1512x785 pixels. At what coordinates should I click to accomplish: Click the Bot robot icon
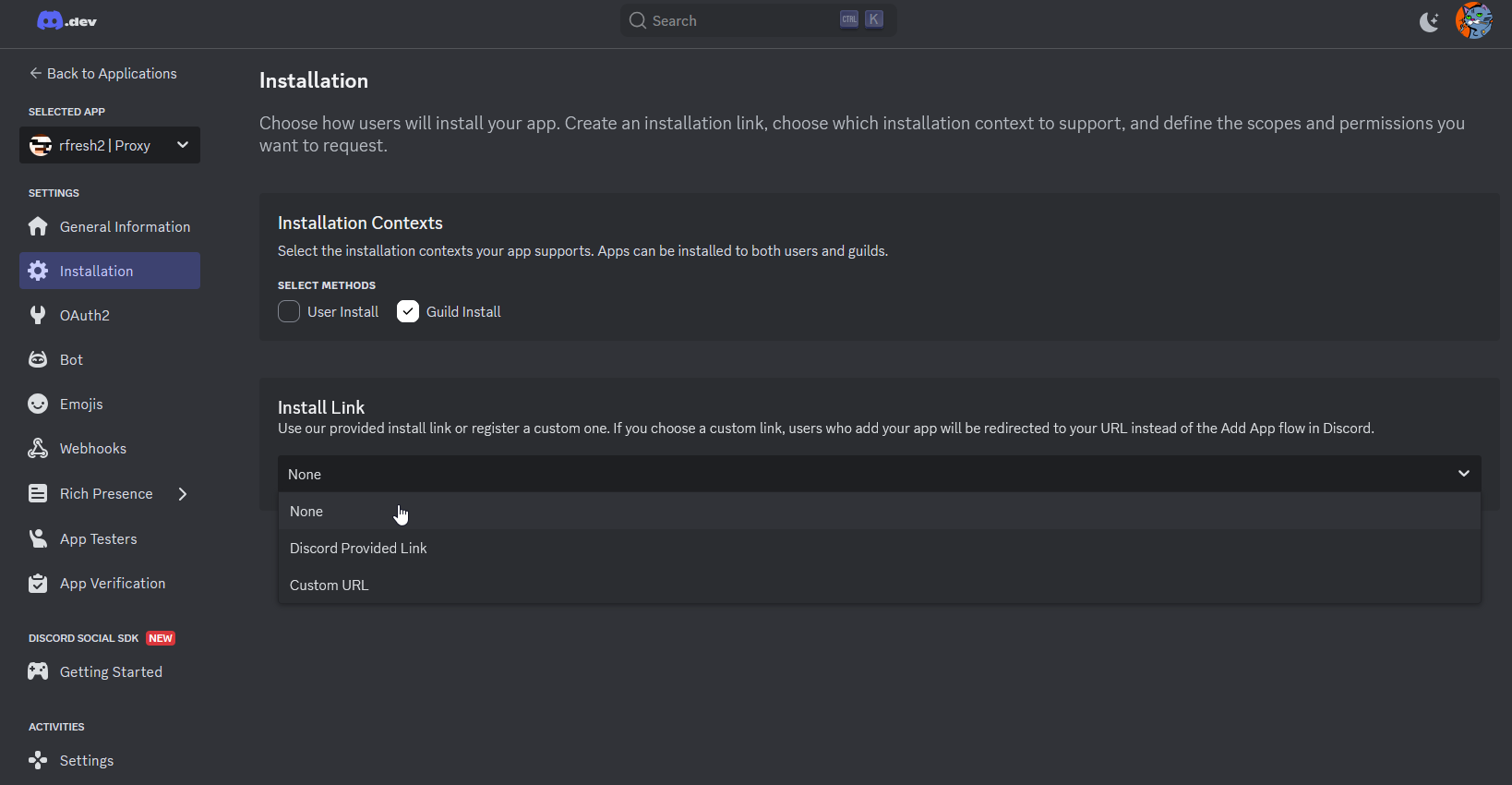(x=38, y=359)
